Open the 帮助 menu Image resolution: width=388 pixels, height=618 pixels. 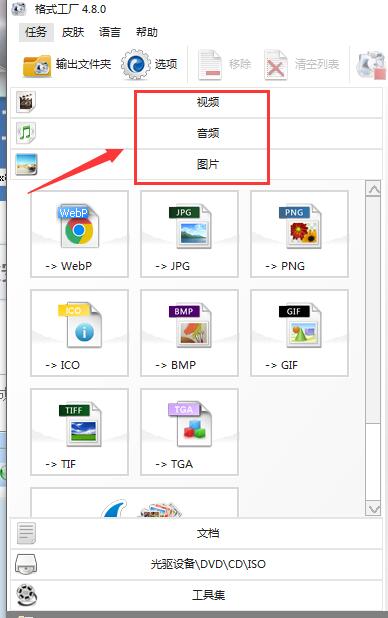point(147,32)
